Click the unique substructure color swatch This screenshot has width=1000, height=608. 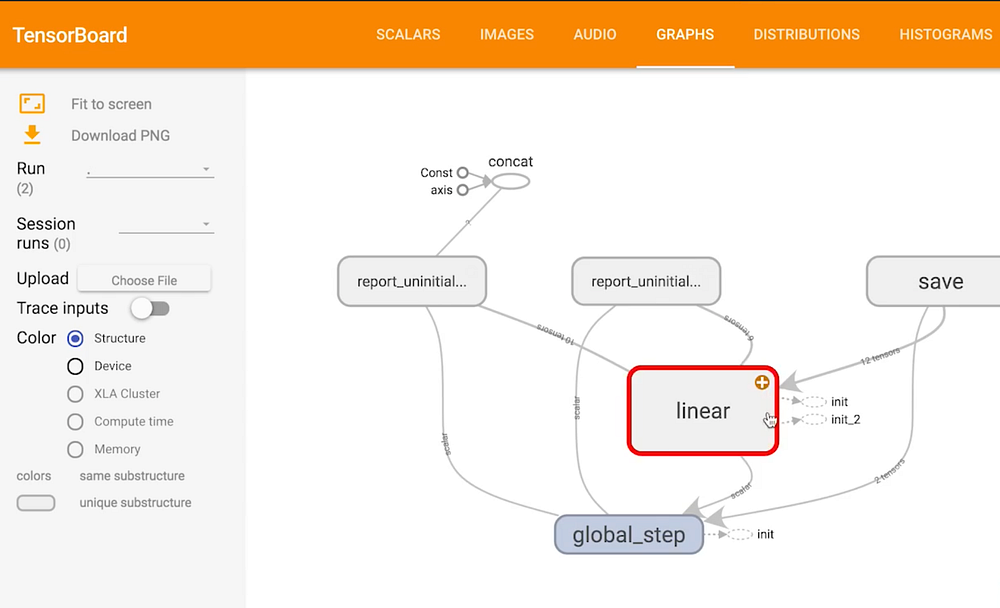click(x=36, y=502)
